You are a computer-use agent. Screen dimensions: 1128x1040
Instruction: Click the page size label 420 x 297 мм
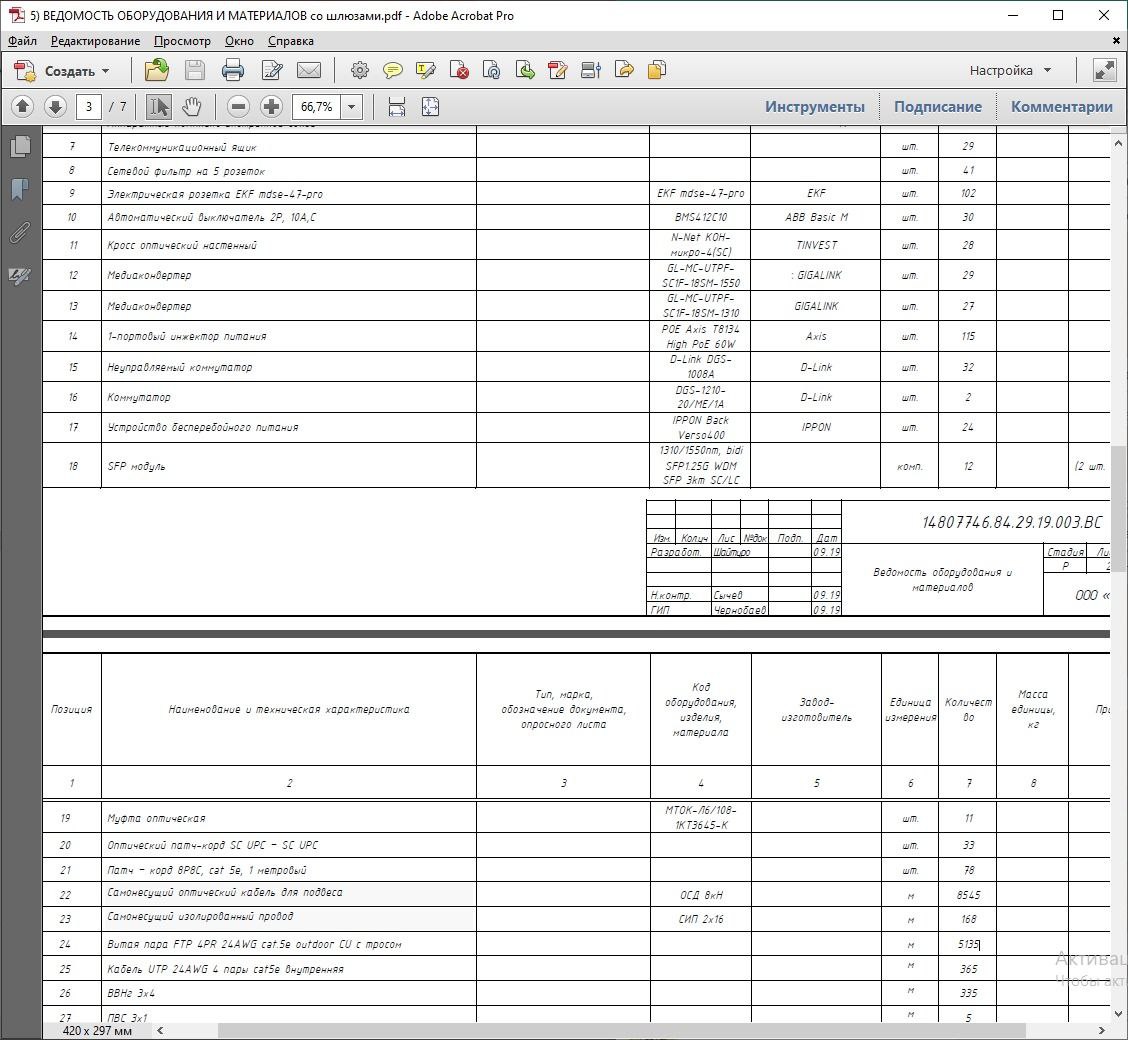[x=97, y=1030]
